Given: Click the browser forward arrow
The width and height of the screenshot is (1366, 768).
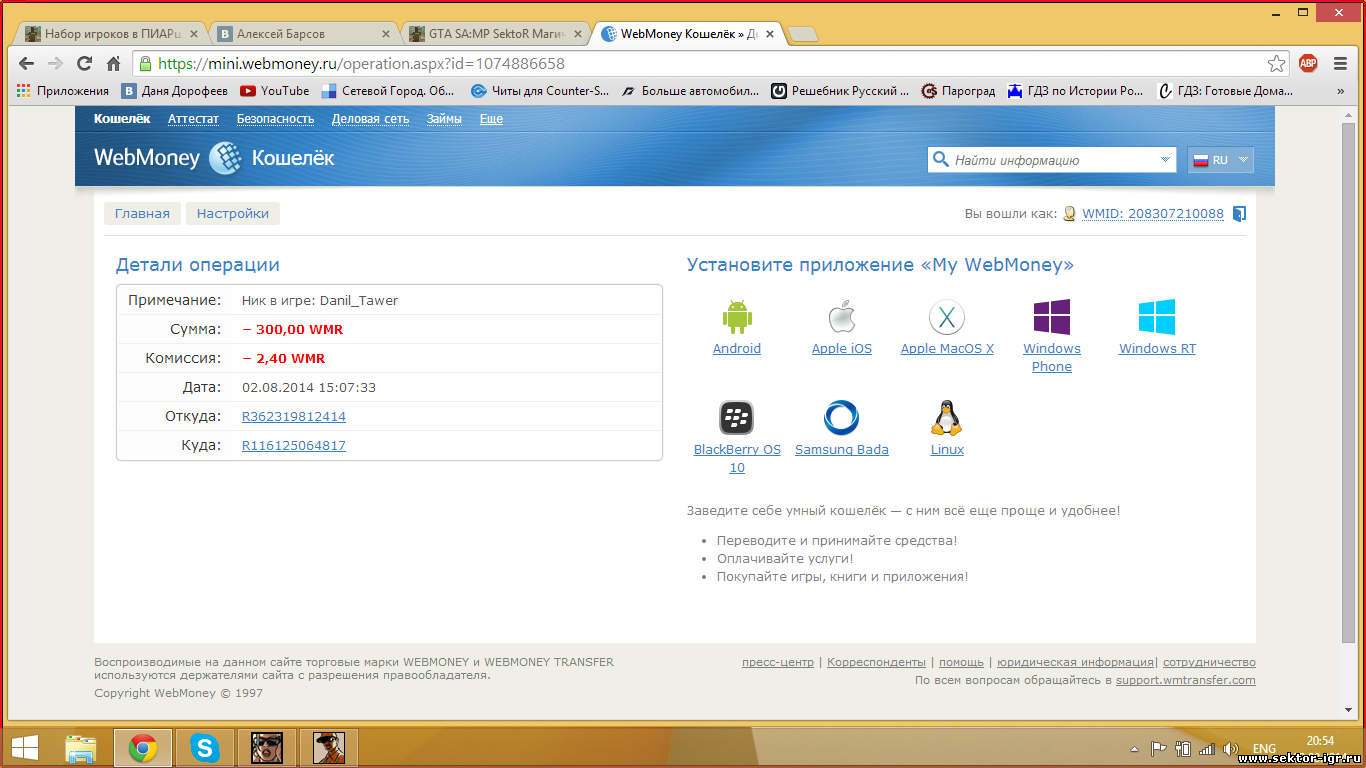Looking at the screenshot, I should point(56,63).
